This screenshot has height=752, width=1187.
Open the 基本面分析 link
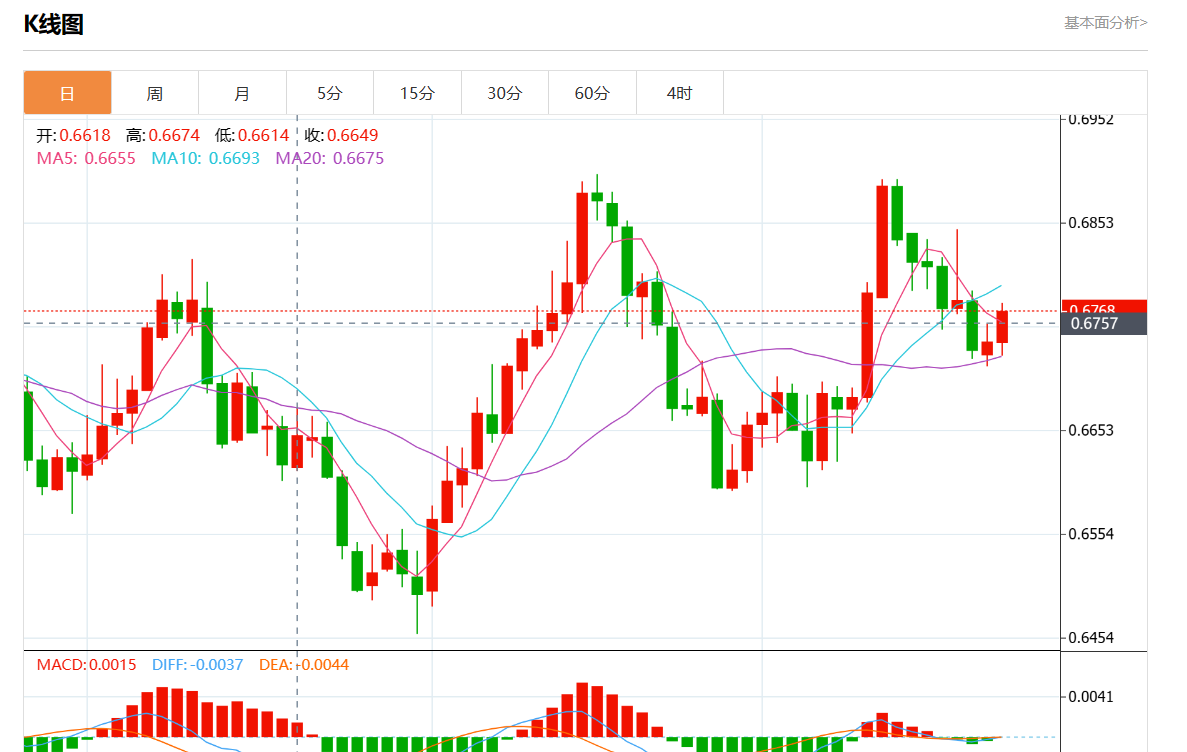click(1105, 23)
